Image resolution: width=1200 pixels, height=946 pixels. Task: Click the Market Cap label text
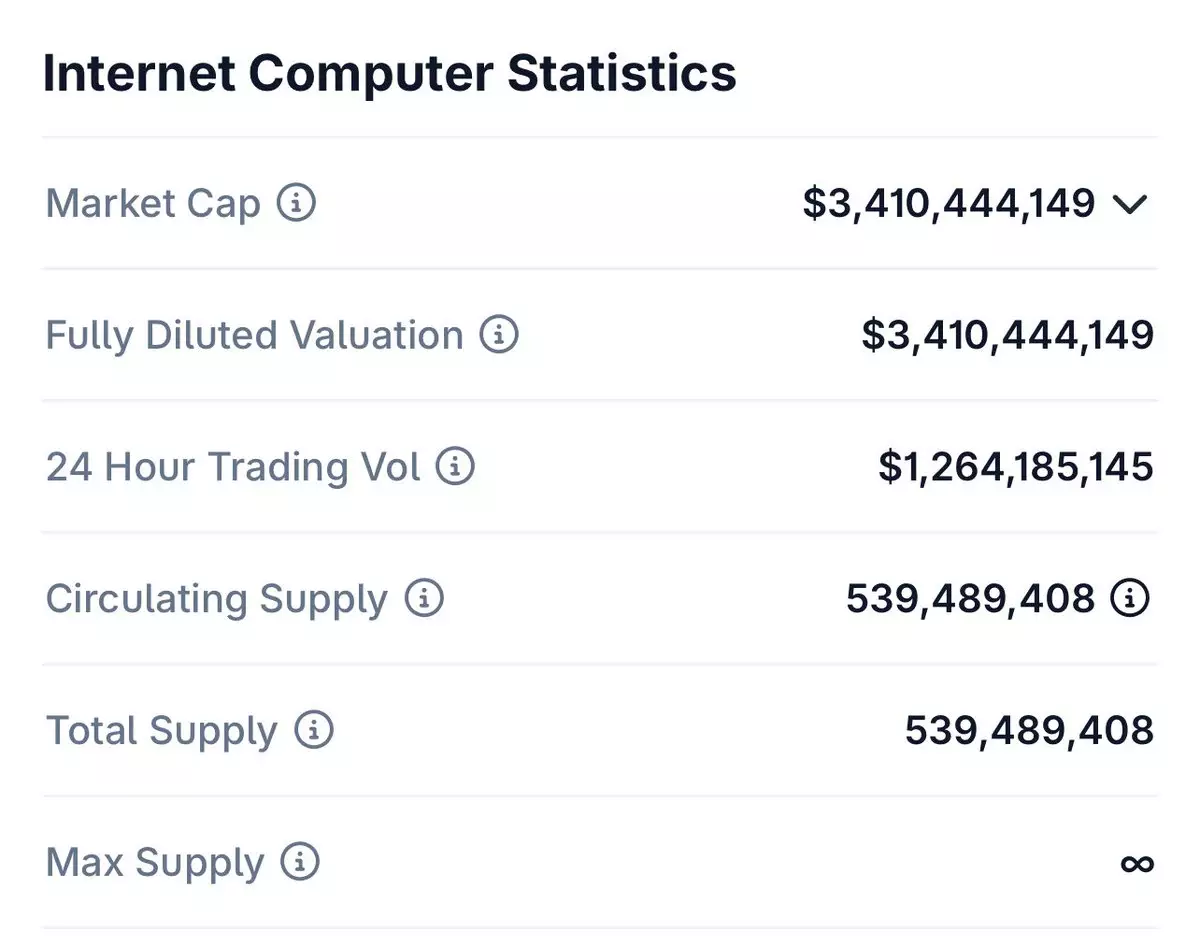[x=153, y=203]
